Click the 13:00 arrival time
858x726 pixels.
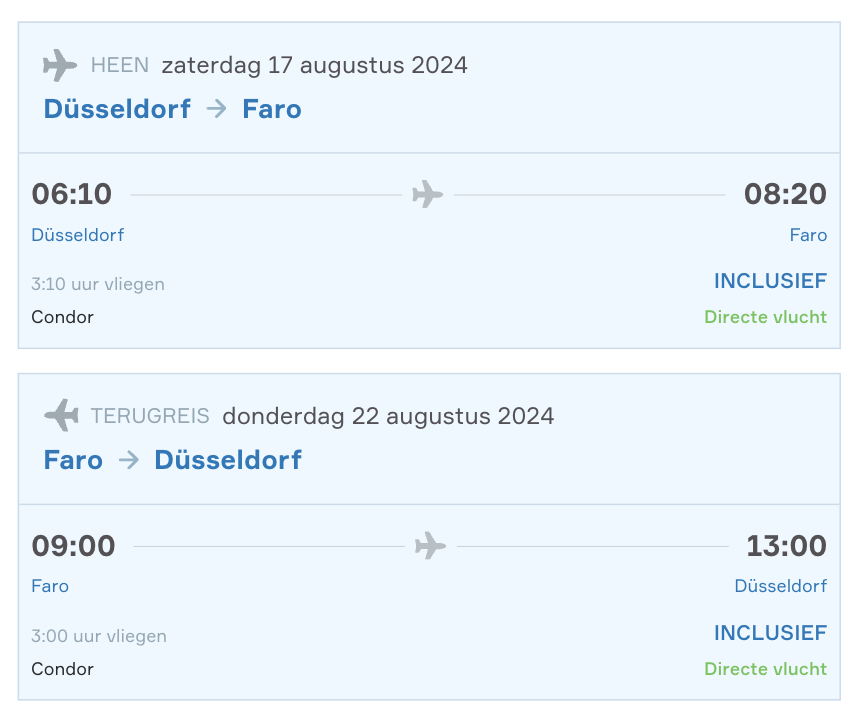click(787, 545)
